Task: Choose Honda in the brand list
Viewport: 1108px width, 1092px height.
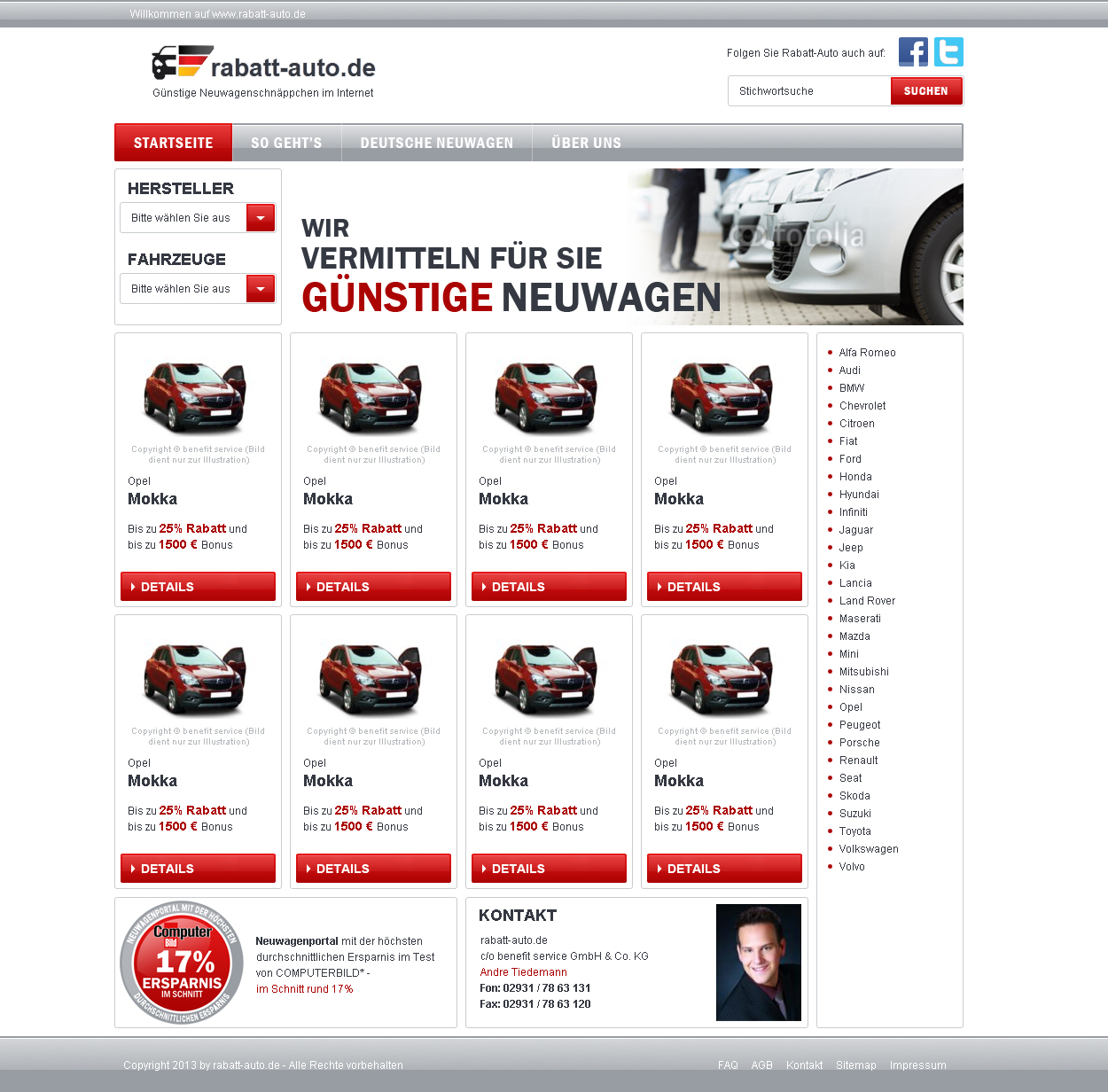Action: (x=855, y=477)
